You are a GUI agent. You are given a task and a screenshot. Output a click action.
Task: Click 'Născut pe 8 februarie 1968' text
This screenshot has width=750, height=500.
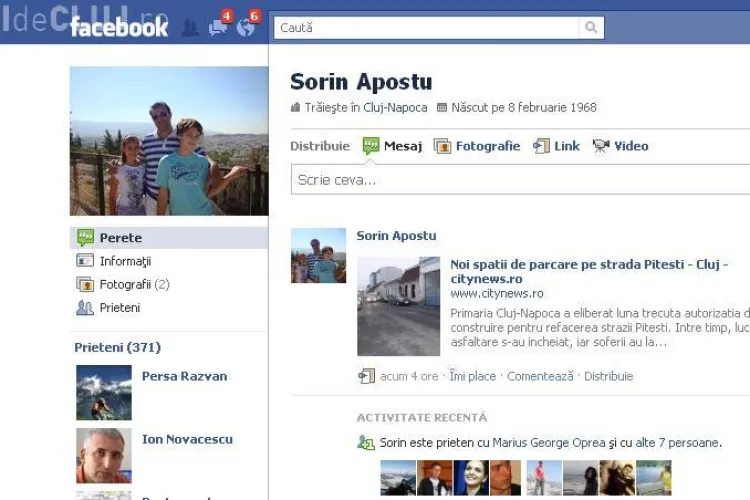click(524, 108)
